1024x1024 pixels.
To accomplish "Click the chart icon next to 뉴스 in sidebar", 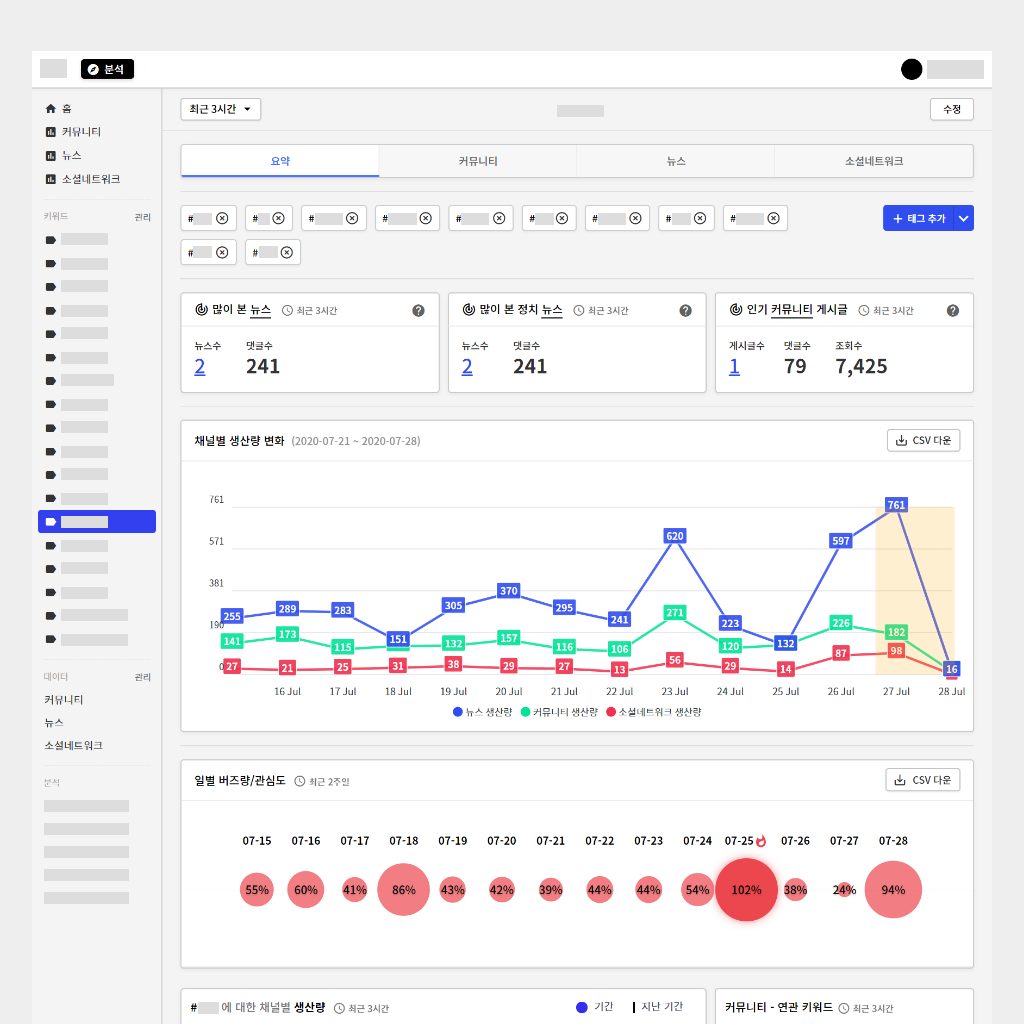I will click(x=51, y=156).
